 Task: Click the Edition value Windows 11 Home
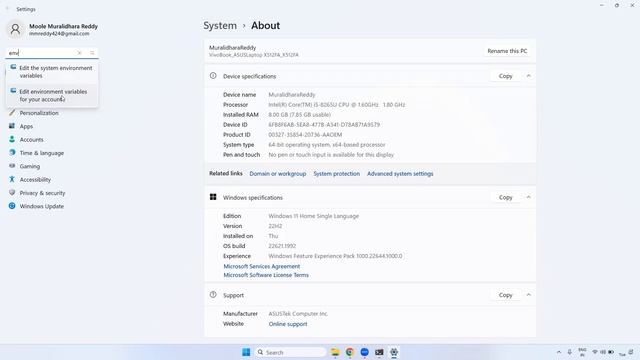point(313,216)
